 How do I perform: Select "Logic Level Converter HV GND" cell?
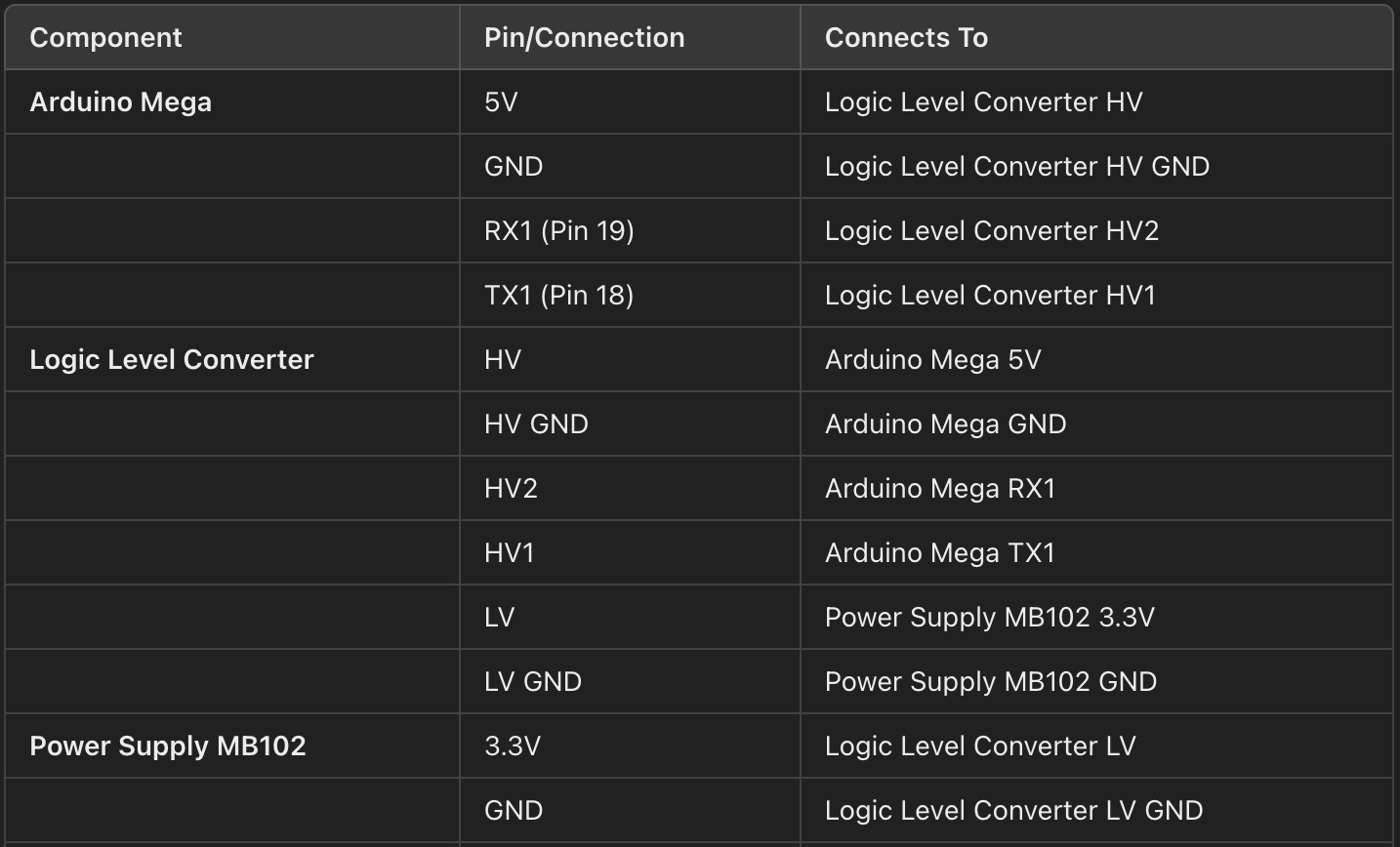pos(1016,167)
